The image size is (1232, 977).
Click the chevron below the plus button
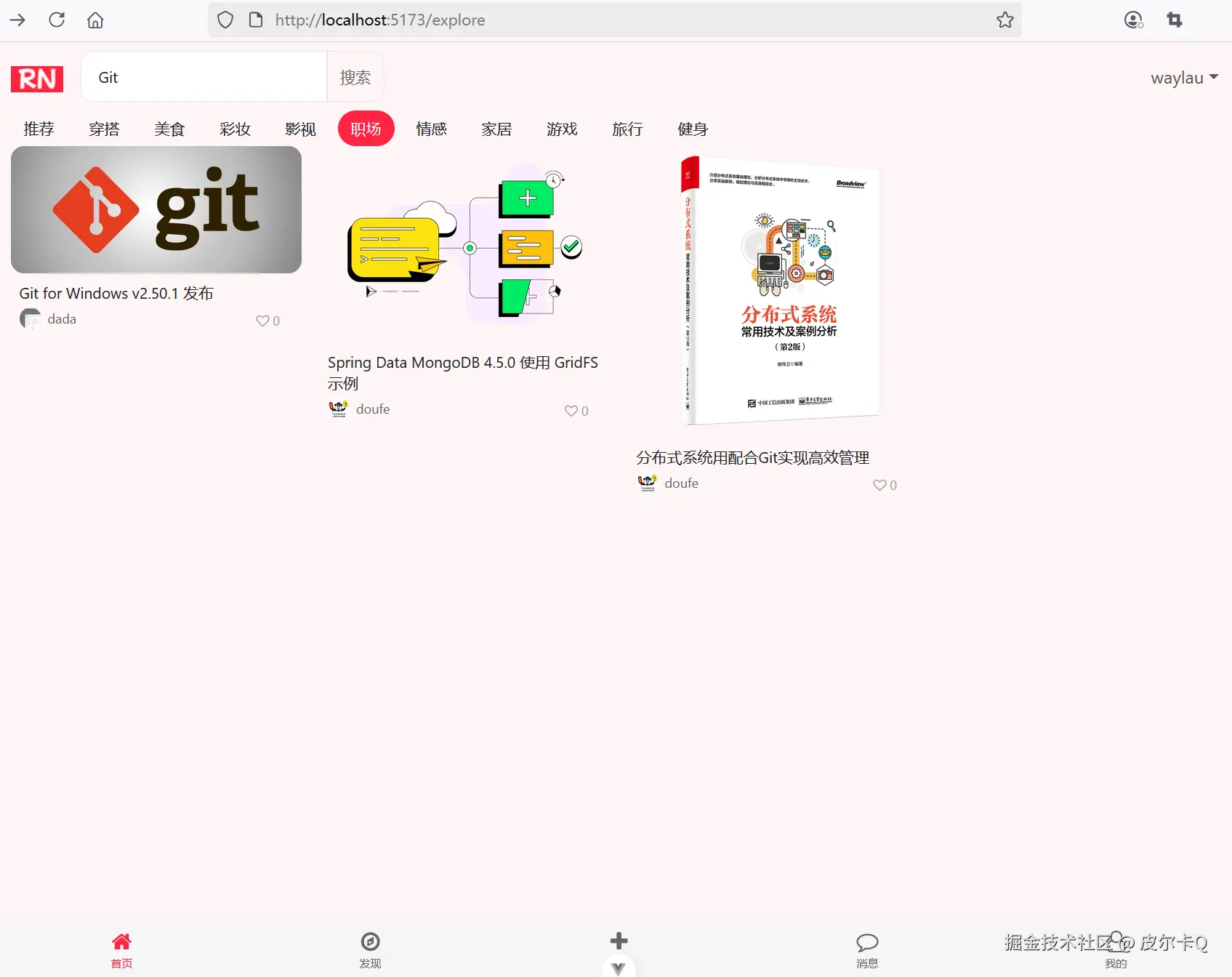click(x=618, y=968)
